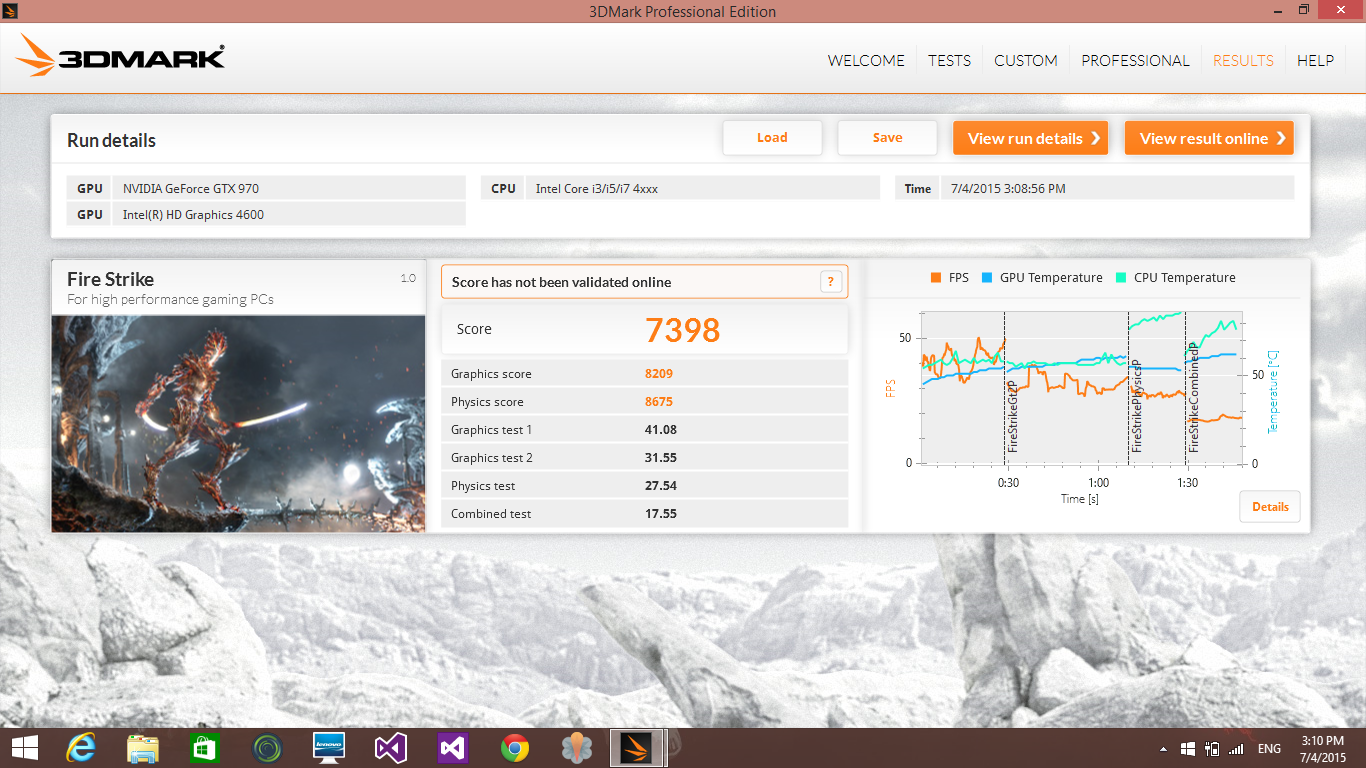Screen dimensions: 1366x768
Task: Click the graphics score value 8209
Action: point(659,374)
